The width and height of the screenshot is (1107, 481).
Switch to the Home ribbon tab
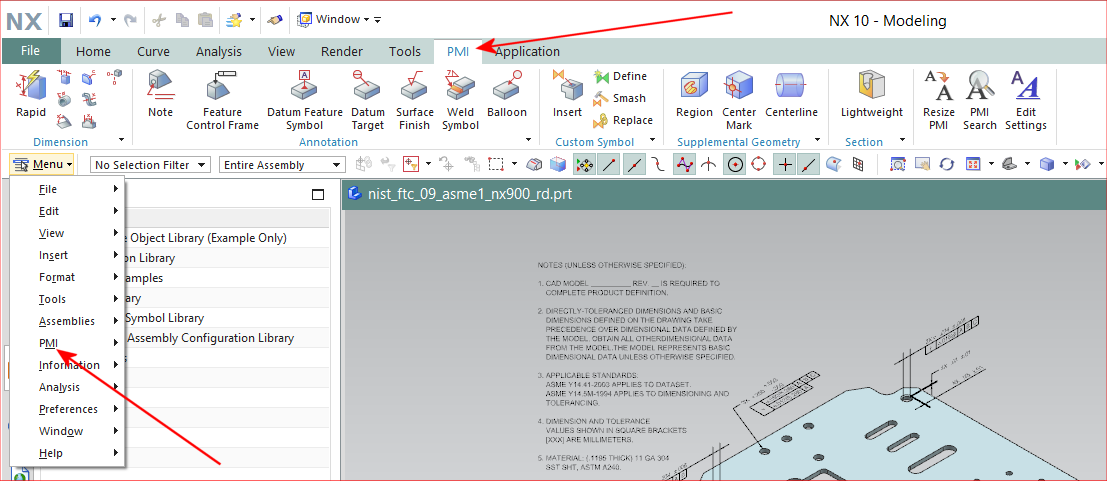pos(93,52)
